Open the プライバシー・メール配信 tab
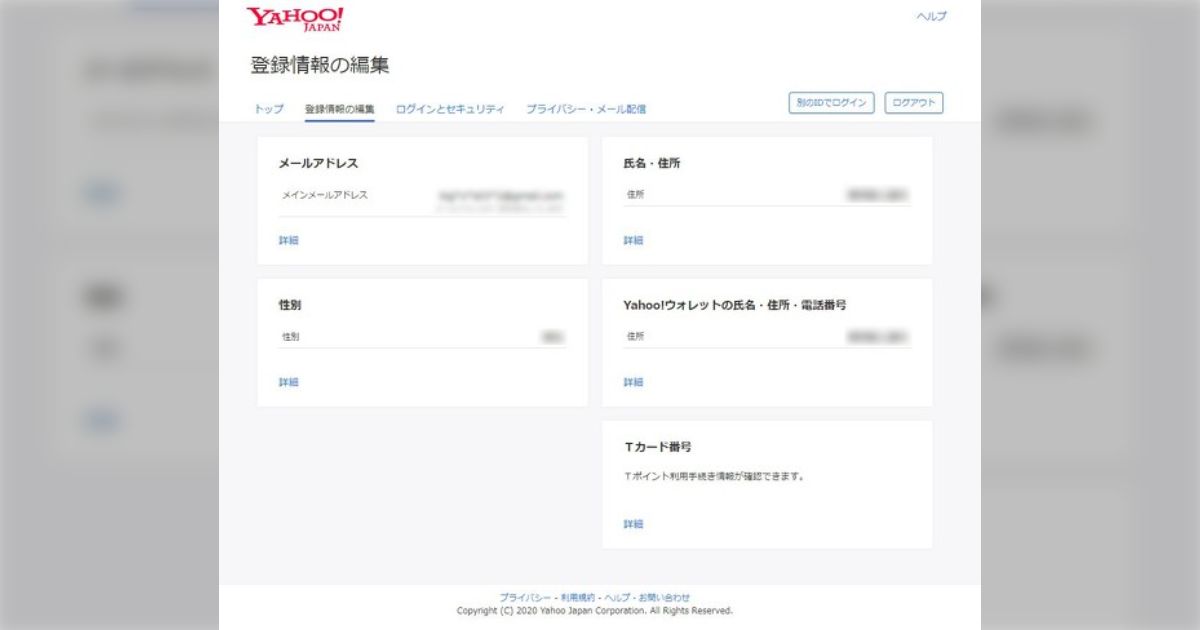 586,107
